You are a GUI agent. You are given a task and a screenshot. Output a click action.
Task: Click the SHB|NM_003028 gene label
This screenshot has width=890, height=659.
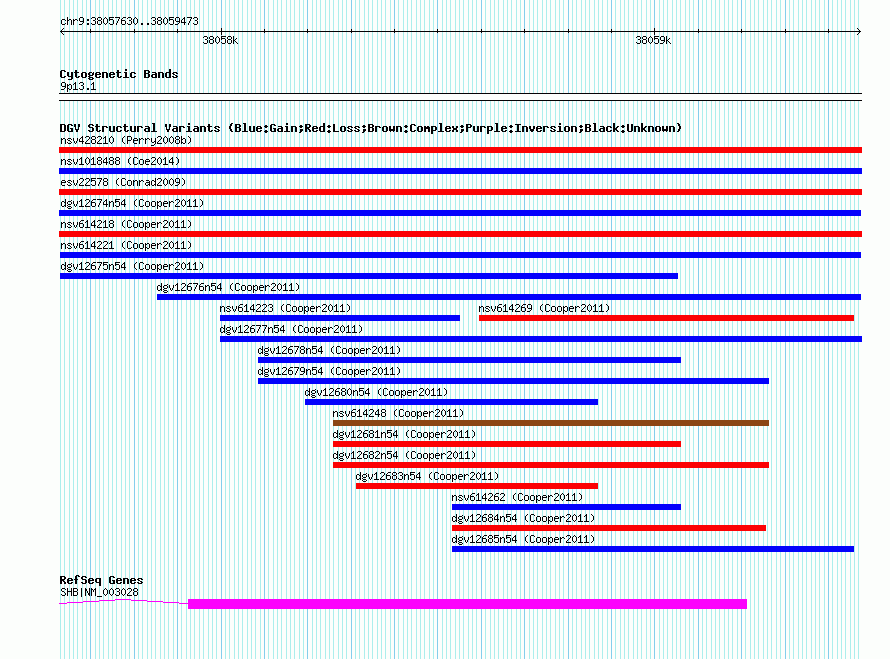(99, 592)
